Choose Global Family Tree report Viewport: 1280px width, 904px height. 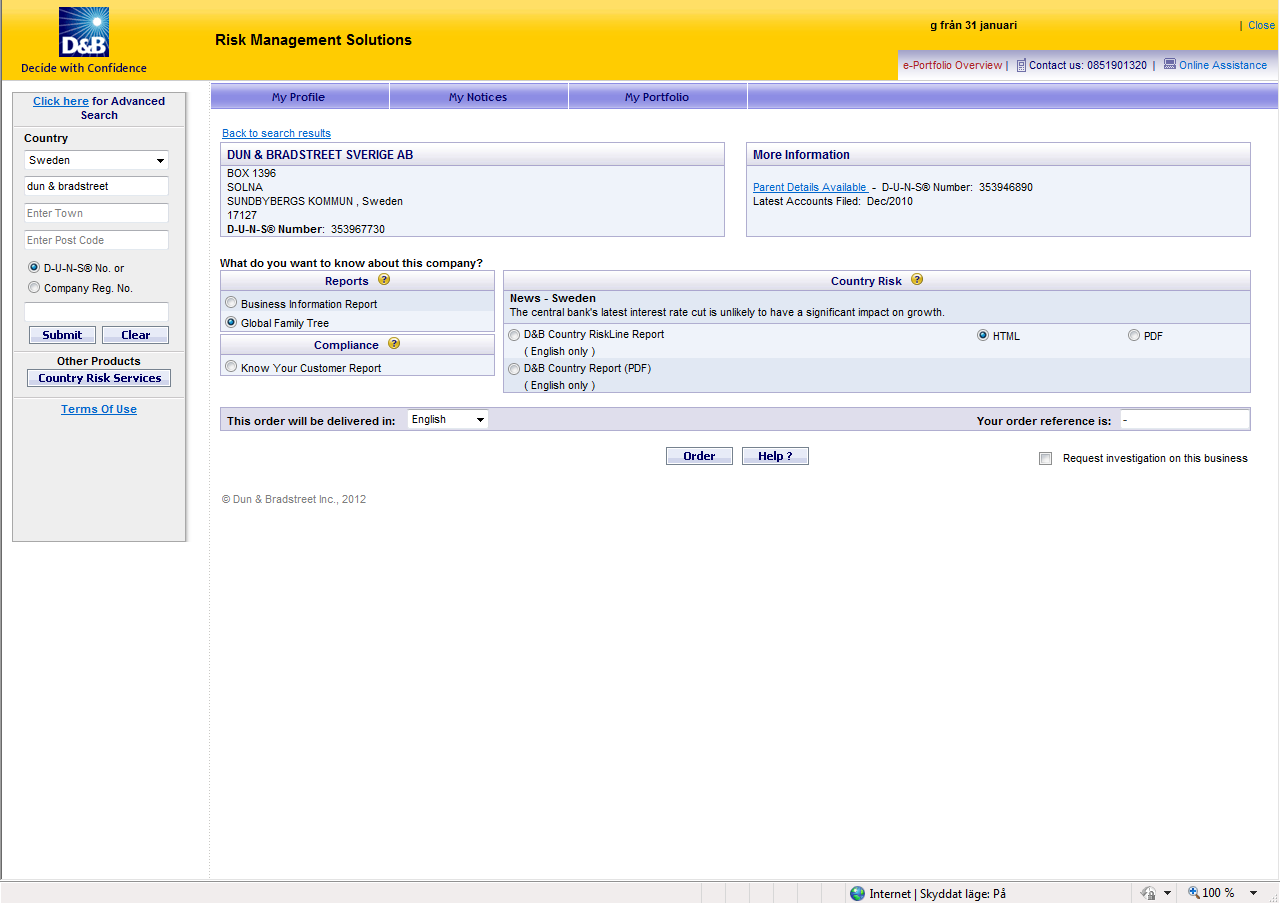pyautogui.click(x=231, y=323)
